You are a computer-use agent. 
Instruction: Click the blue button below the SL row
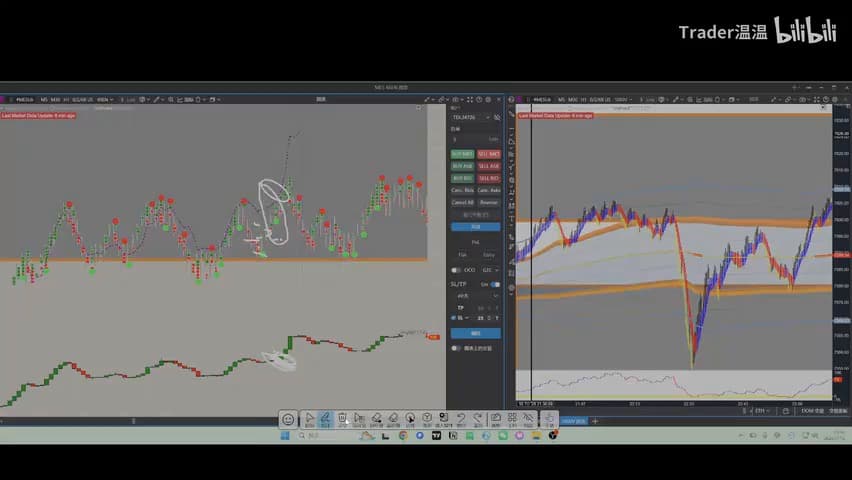pyautogui.click(x=475, y=333)
